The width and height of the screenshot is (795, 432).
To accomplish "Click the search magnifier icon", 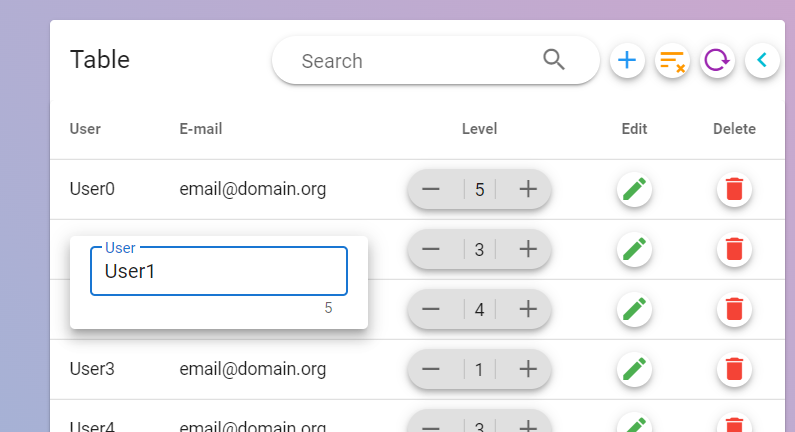I will pyautogui.click(x=554, y=60).
